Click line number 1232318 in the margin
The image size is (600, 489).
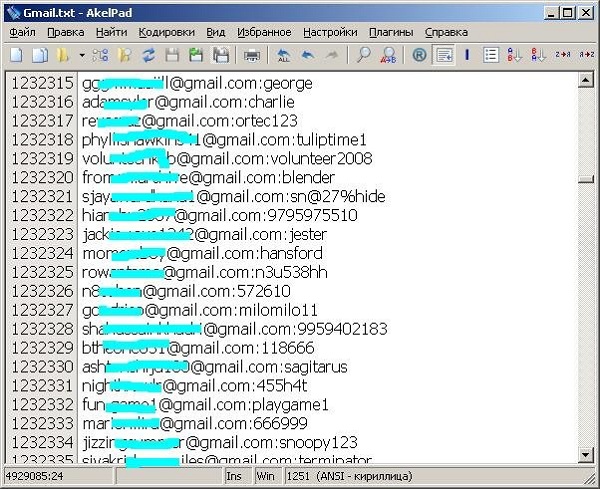click(42, 140)
